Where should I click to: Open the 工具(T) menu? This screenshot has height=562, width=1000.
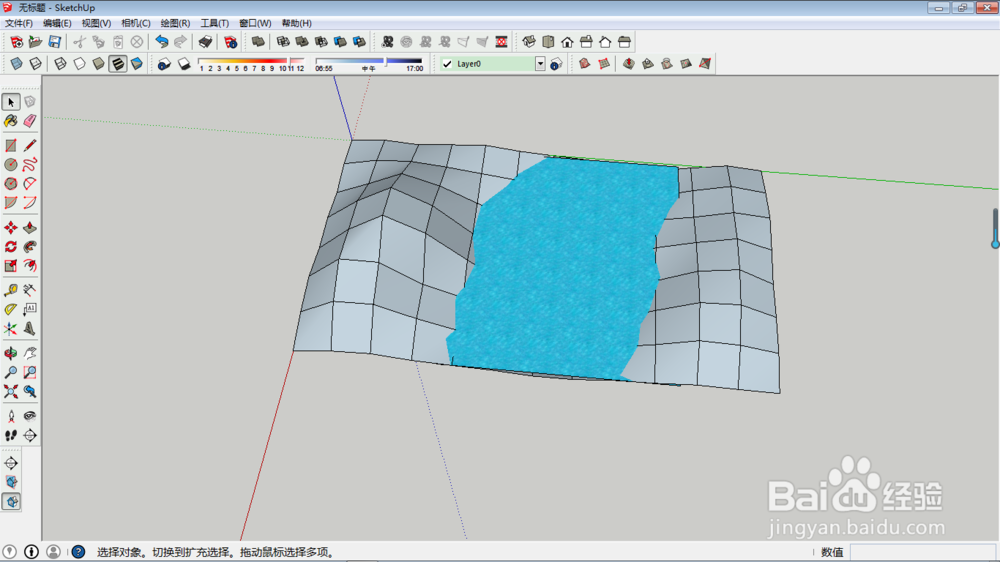coord(215,23)
